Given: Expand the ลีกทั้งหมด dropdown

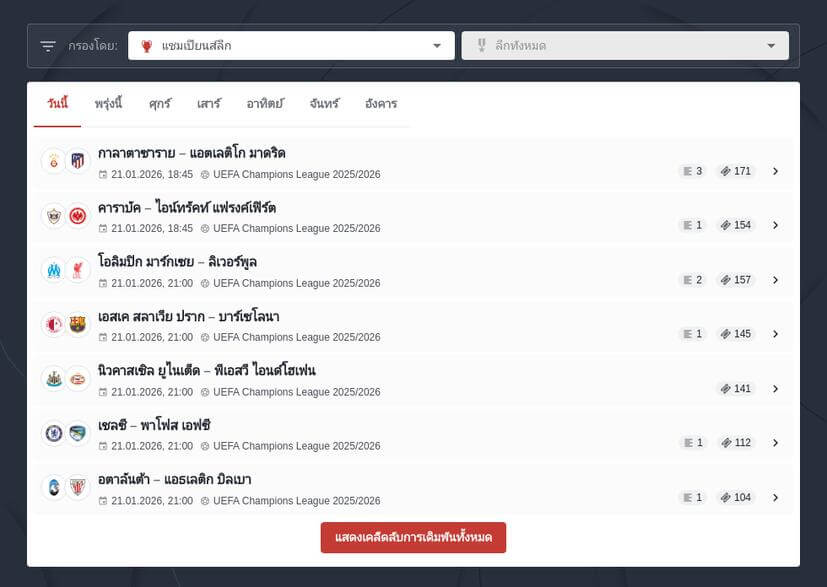Looking at the screenshot, I should [x=770, y=45].
